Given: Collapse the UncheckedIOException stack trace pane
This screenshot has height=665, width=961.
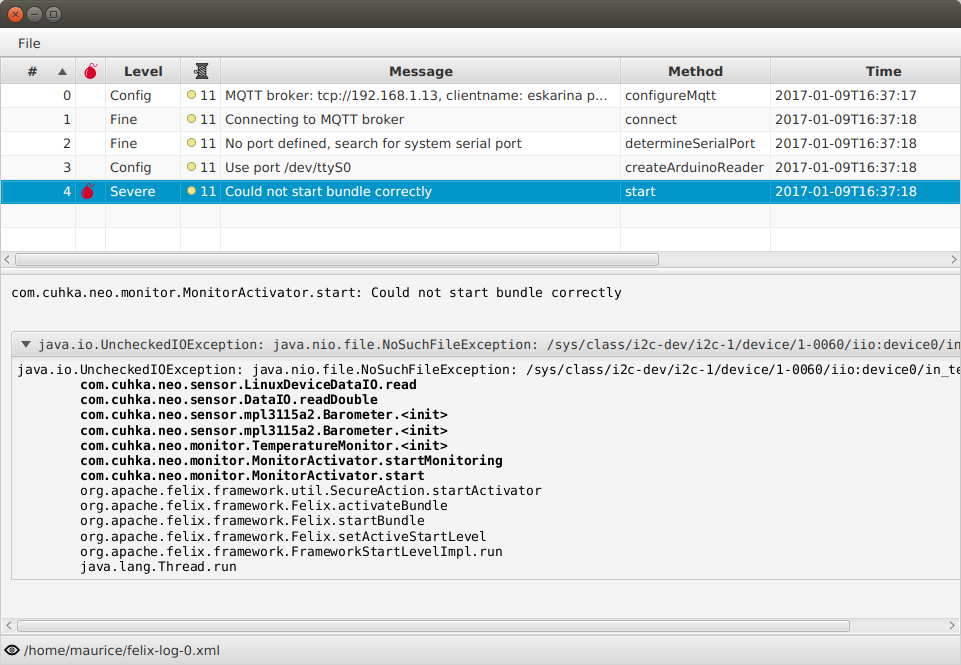Looking at the screenshot, I should (26, 344).
